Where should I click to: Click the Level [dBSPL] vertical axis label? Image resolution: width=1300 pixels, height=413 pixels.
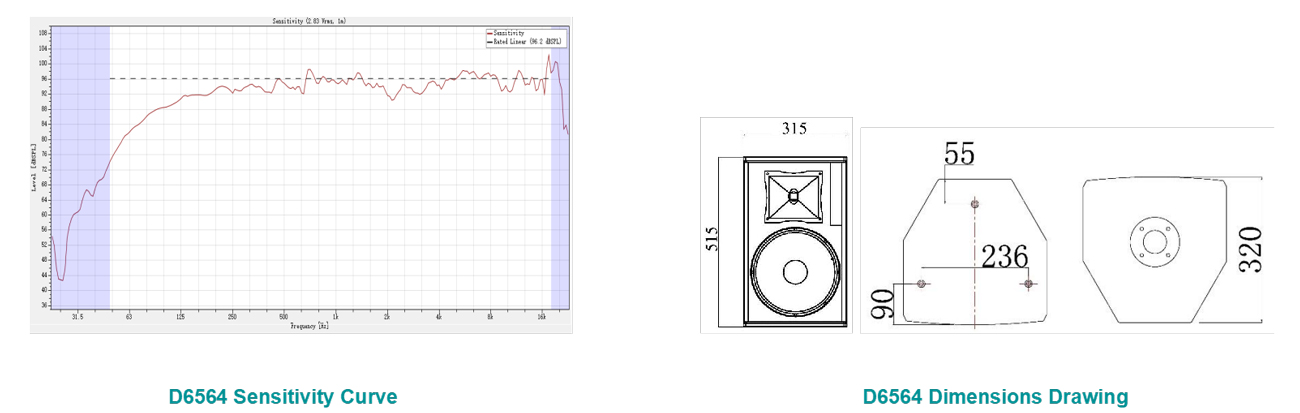click(x=34, y=167)
